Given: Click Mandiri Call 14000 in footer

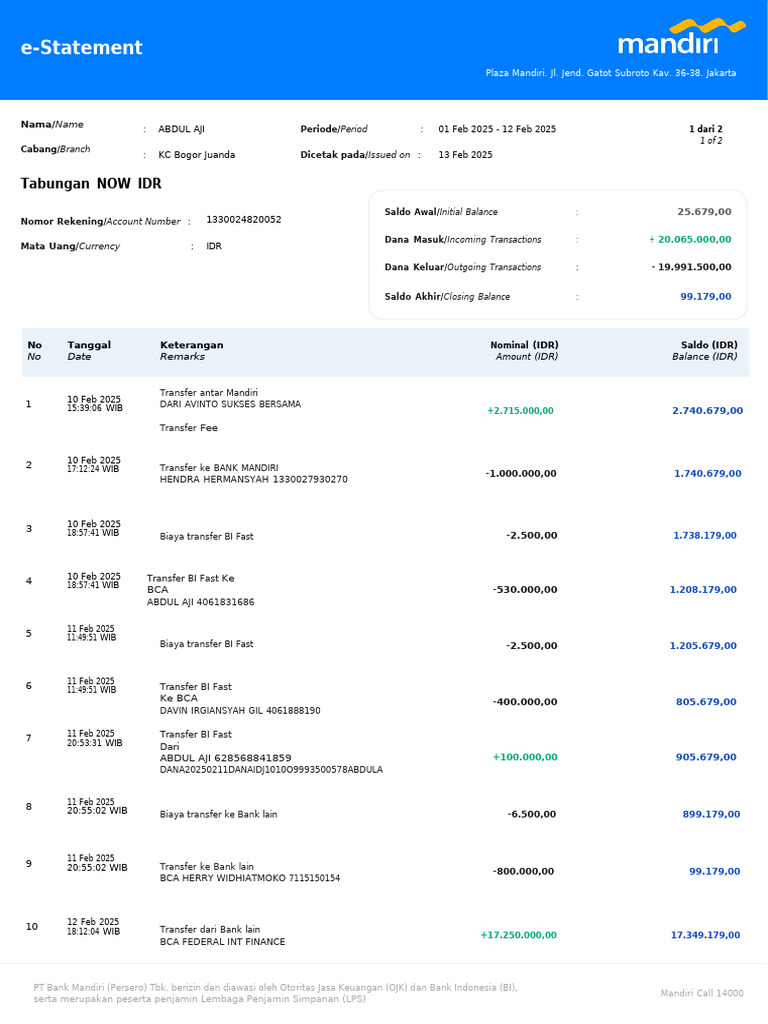Looking at the screenshot, I should pos(701,993).
